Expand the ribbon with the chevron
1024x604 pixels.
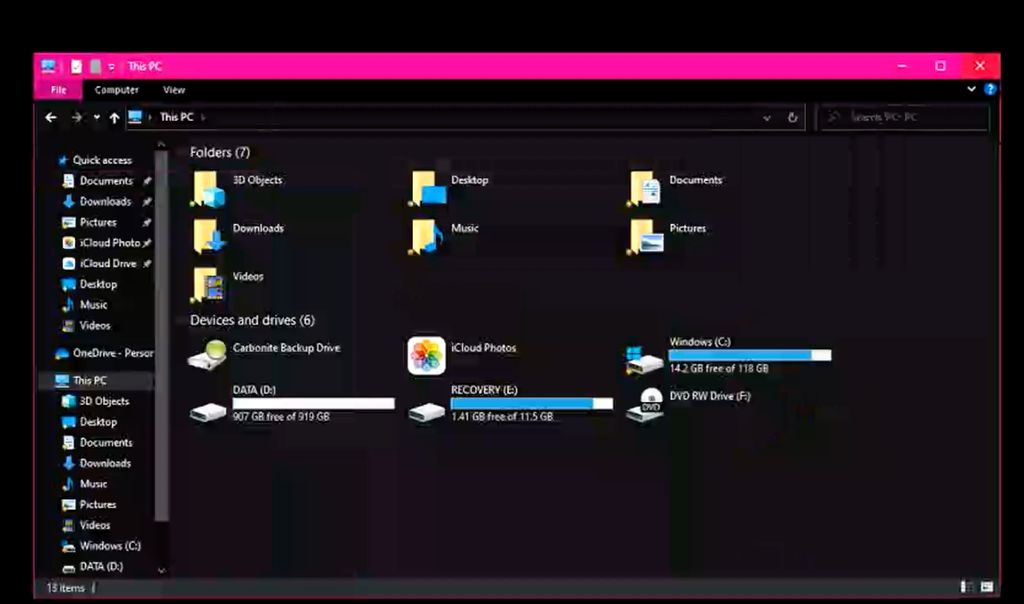pos(972,89)
